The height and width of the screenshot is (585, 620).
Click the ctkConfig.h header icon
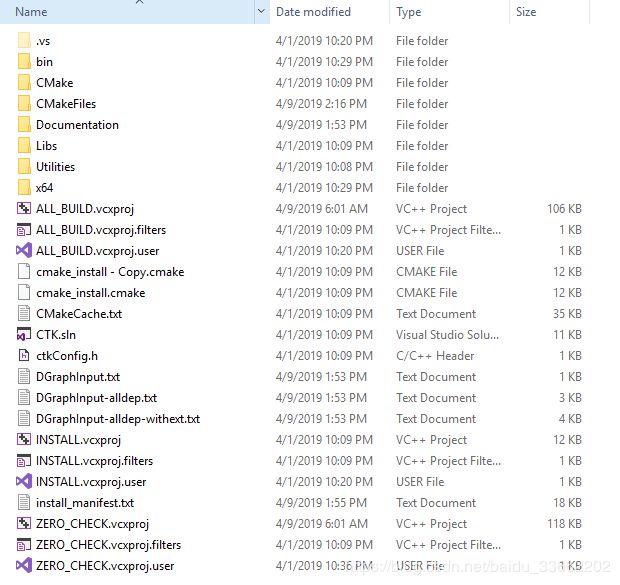tap(24, 356)
